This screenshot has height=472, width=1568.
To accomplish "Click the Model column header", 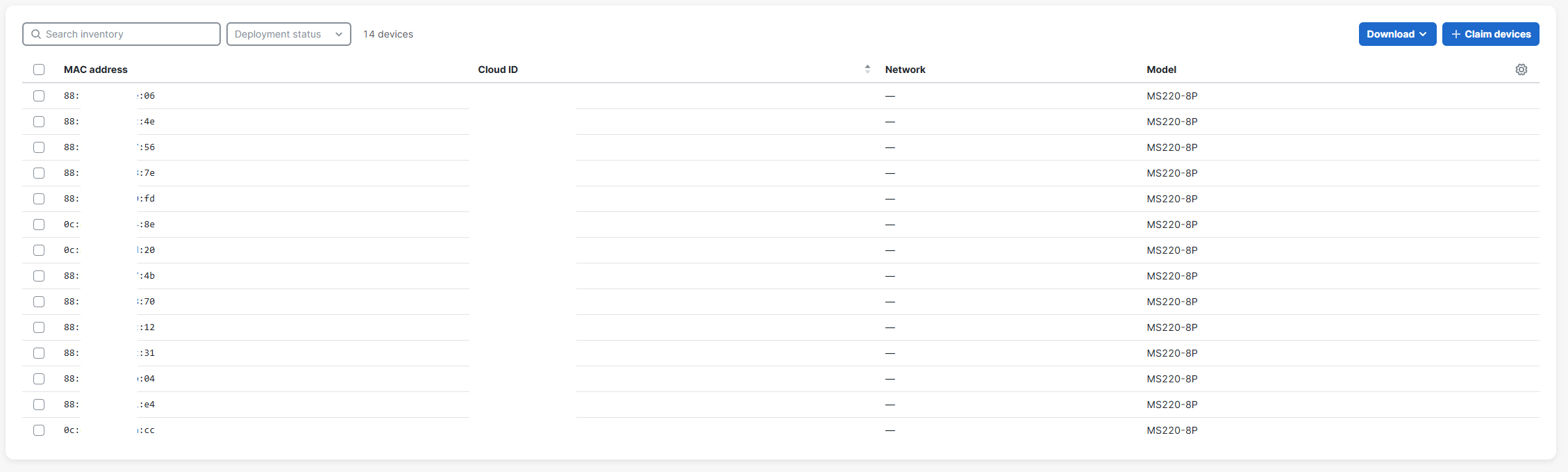I will [x=1161, y=70].
